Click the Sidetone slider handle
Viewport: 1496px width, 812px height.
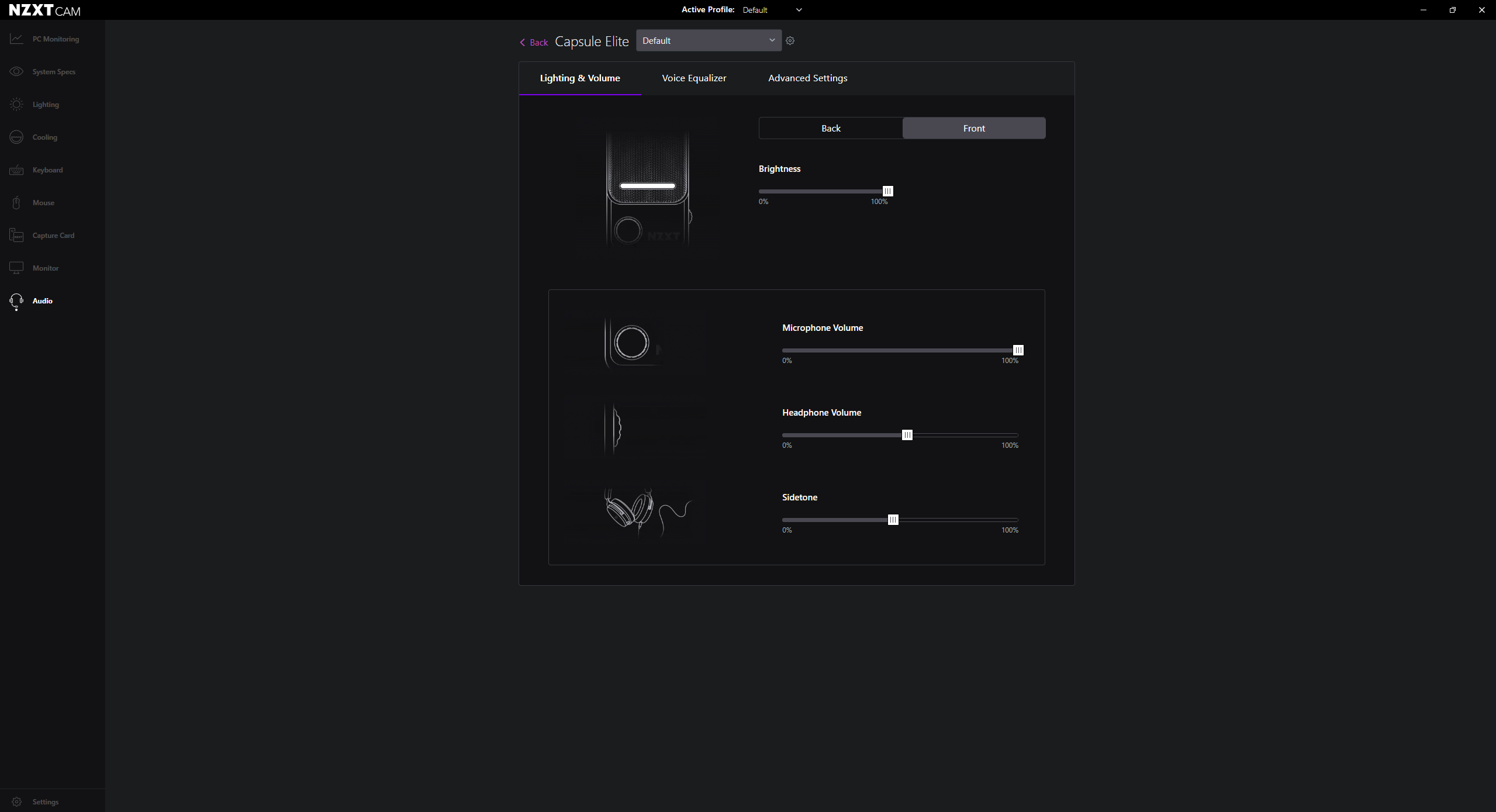[893, 520]
